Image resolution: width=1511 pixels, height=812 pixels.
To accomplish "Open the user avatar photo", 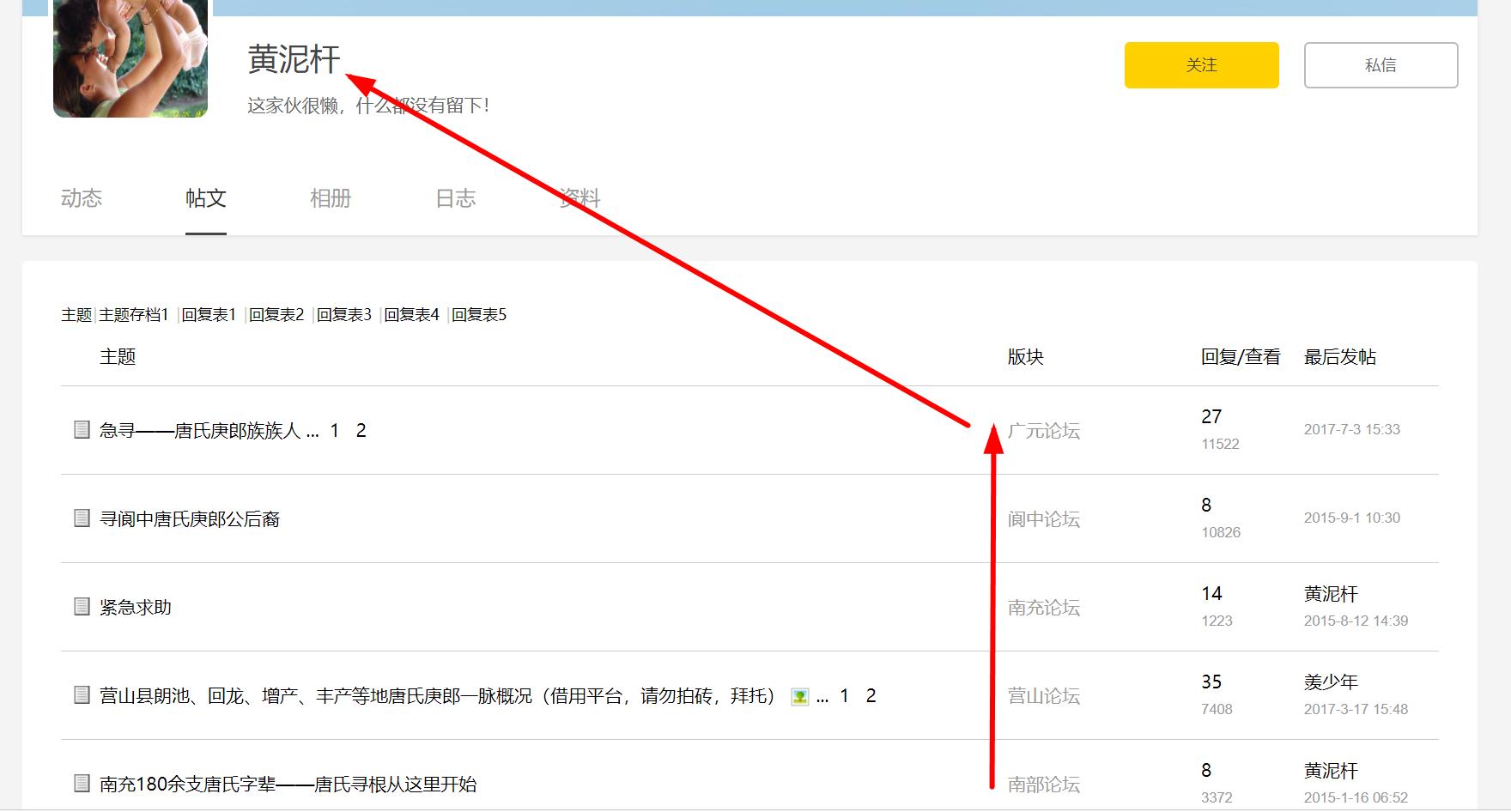I will coord(130,58).
